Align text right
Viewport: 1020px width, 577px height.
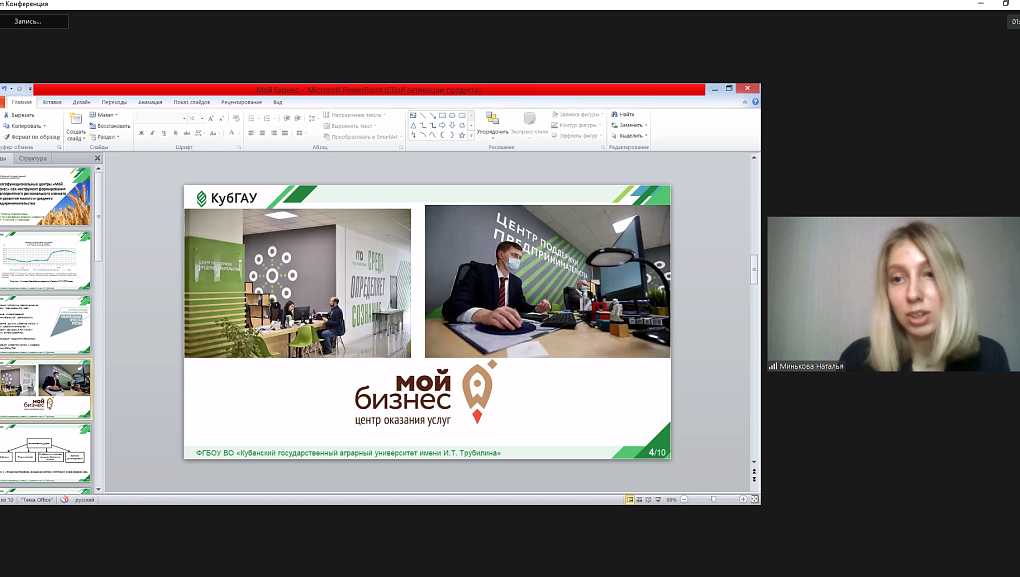pos(273,133)
